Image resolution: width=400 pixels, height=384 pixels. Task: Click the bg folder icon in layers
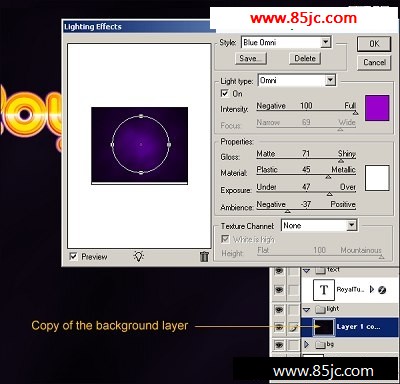coord(320,344)
